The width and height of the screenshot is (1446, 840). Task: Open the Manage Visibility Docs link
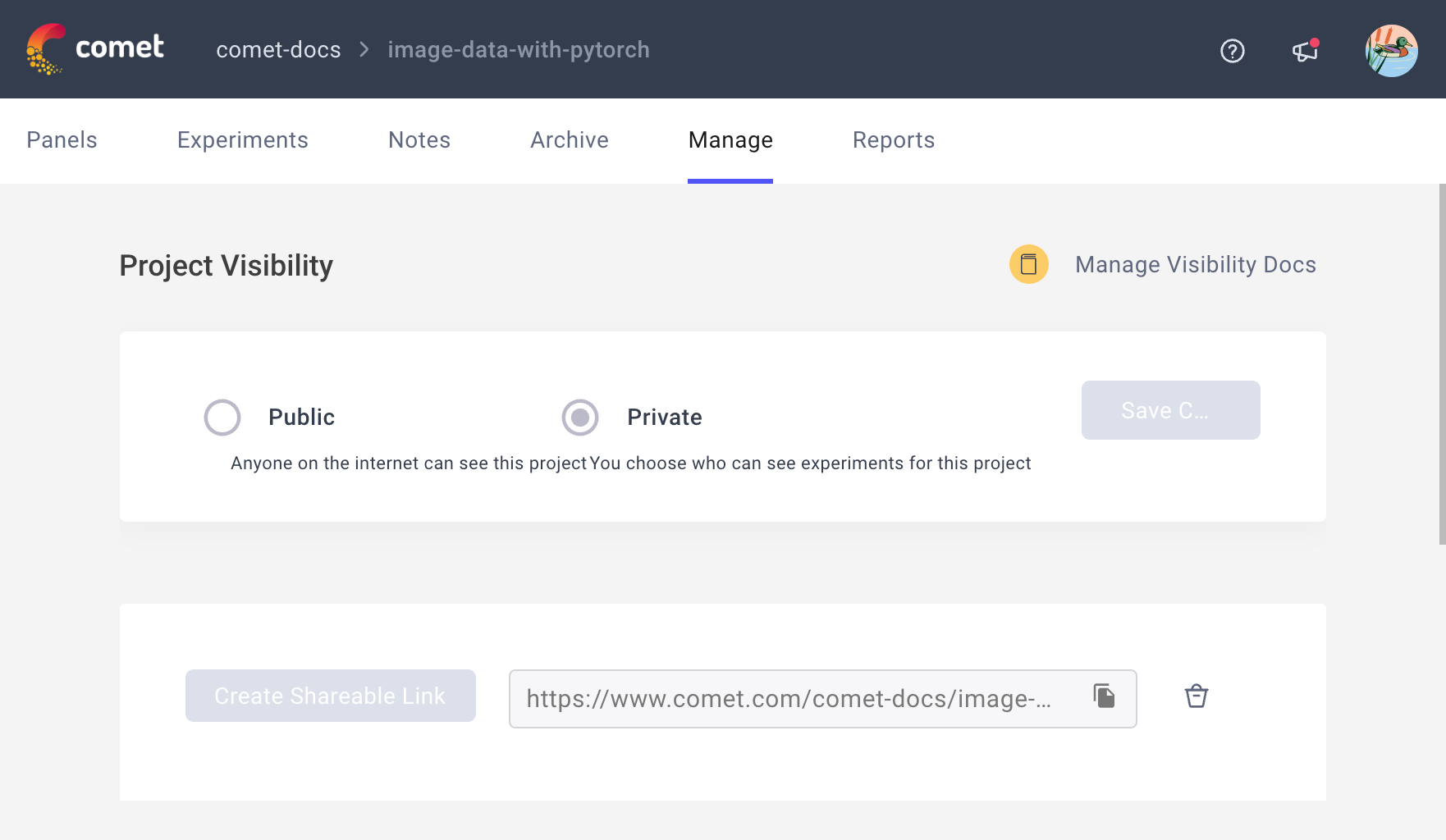(1195, 264)
